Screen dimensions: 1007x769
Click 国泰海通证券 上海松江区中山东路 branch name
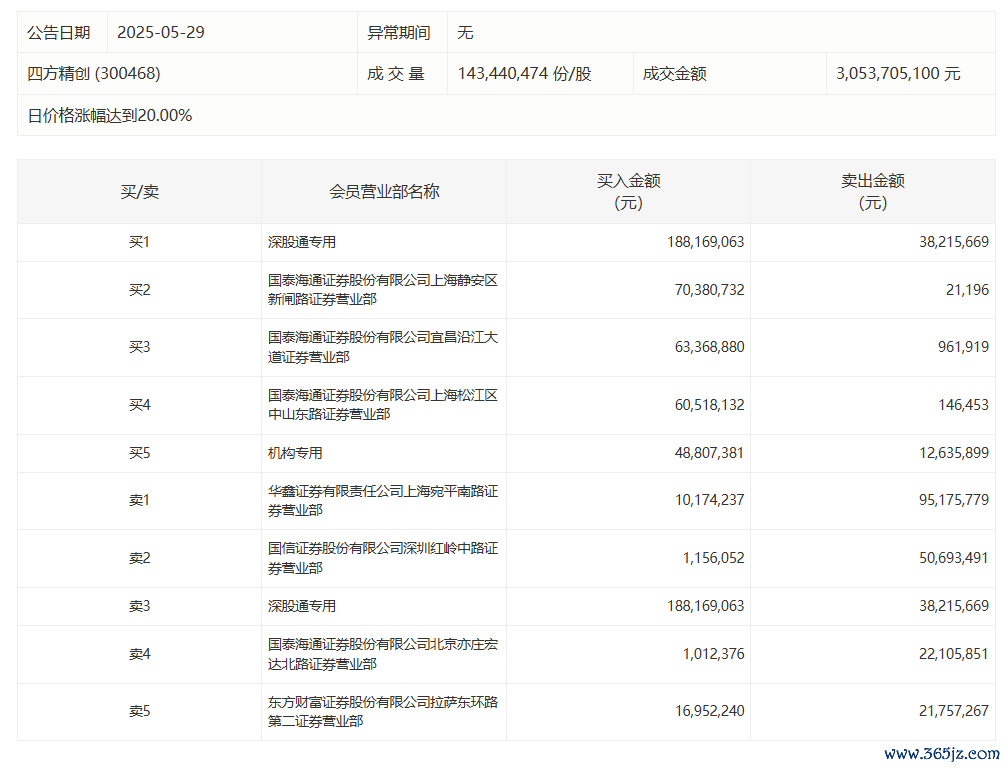pos(383,405)
